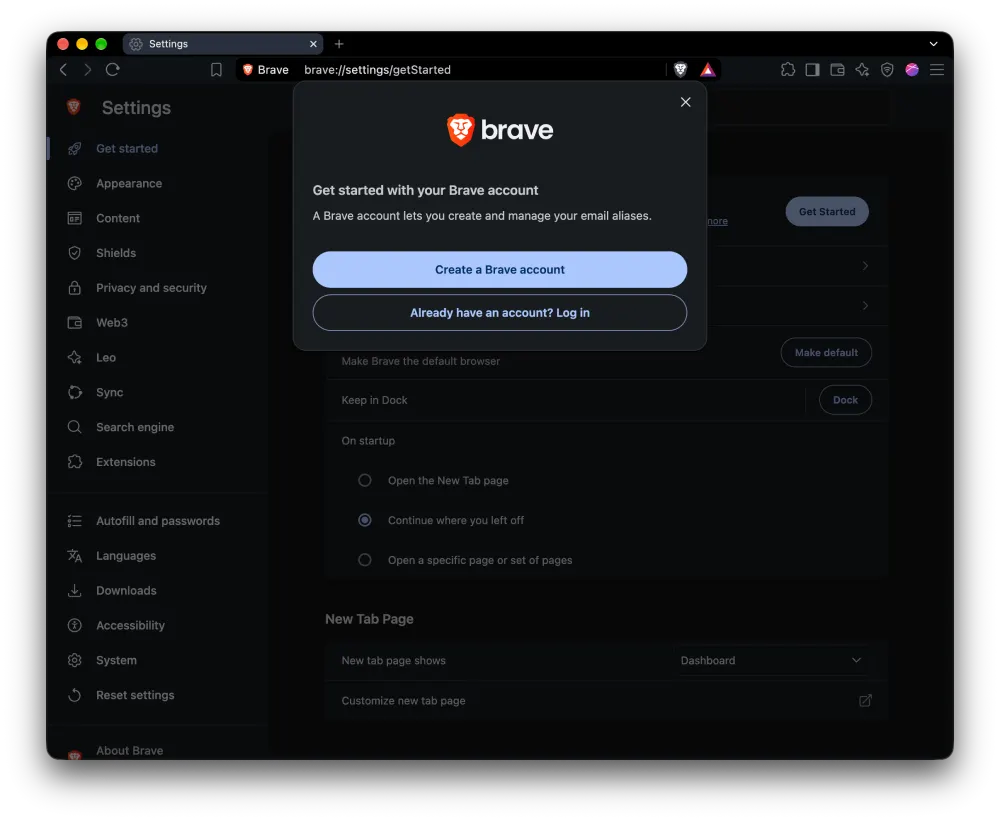Viewport: 1000px width, 821px height.
Task: Click the Leo star icon in sidebar
Action: coord(75,357)
